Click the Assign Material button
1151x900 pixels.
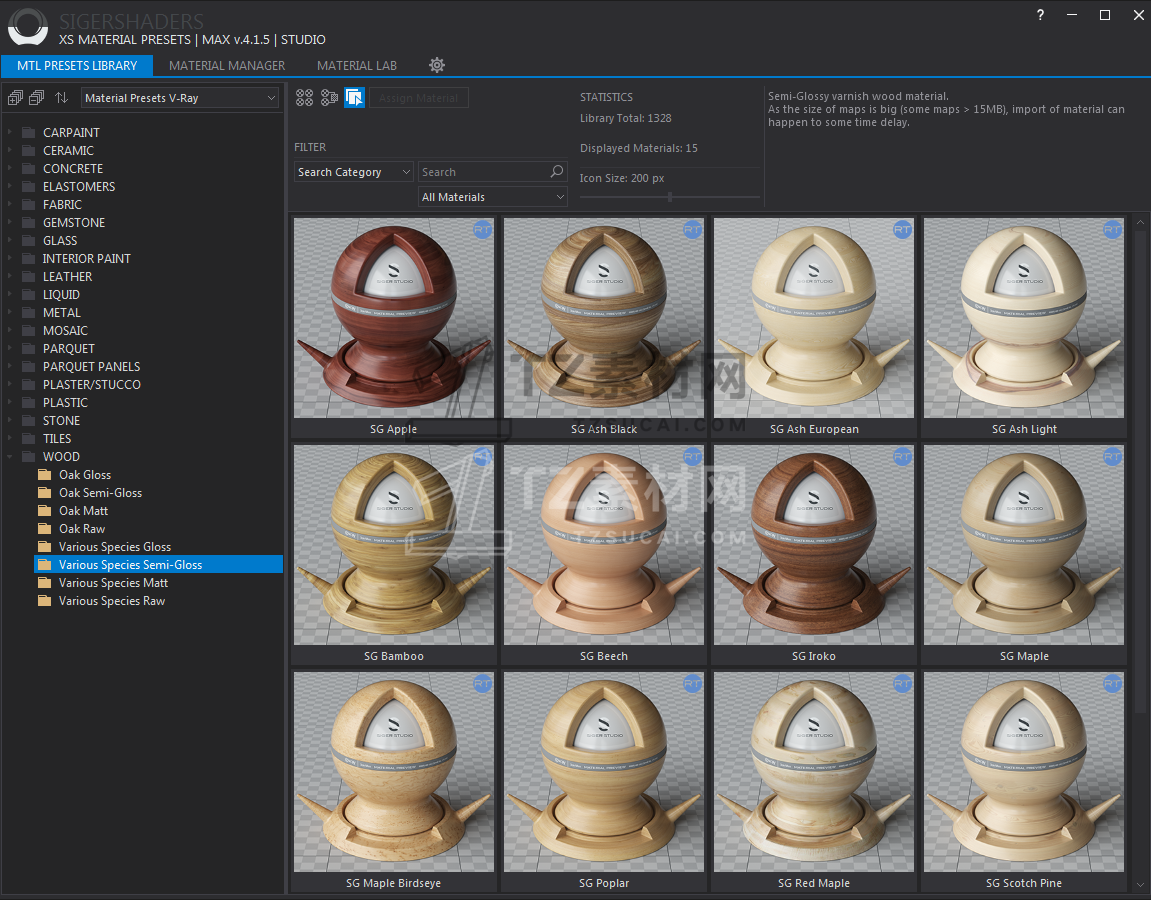click(x=418, y=98)
